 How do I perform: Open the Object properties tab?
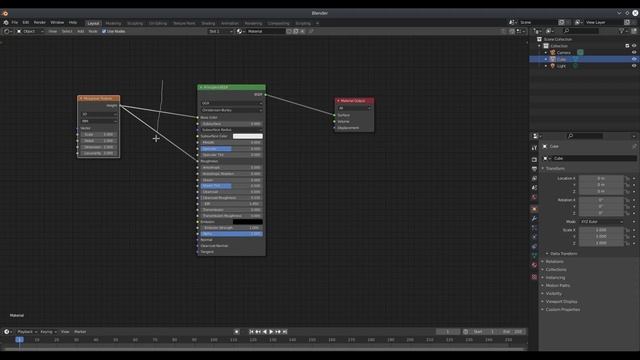pos(534,209)
